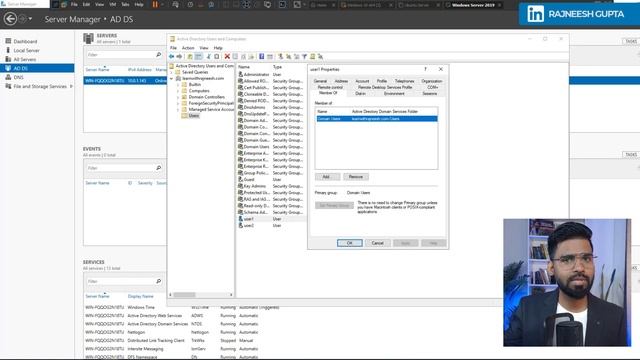Switch to the Dial-in tab

(x=360, y=93)
